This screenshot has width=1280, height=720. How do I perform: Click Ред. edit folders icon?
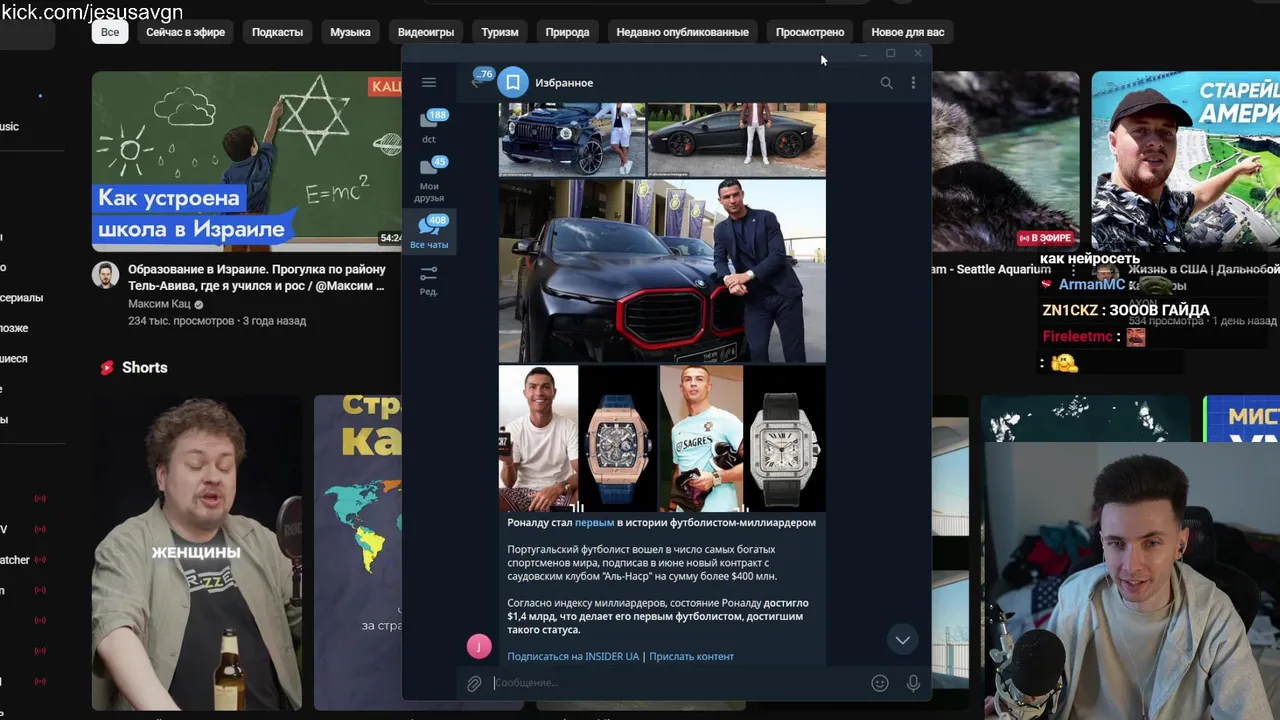[429, 280]
